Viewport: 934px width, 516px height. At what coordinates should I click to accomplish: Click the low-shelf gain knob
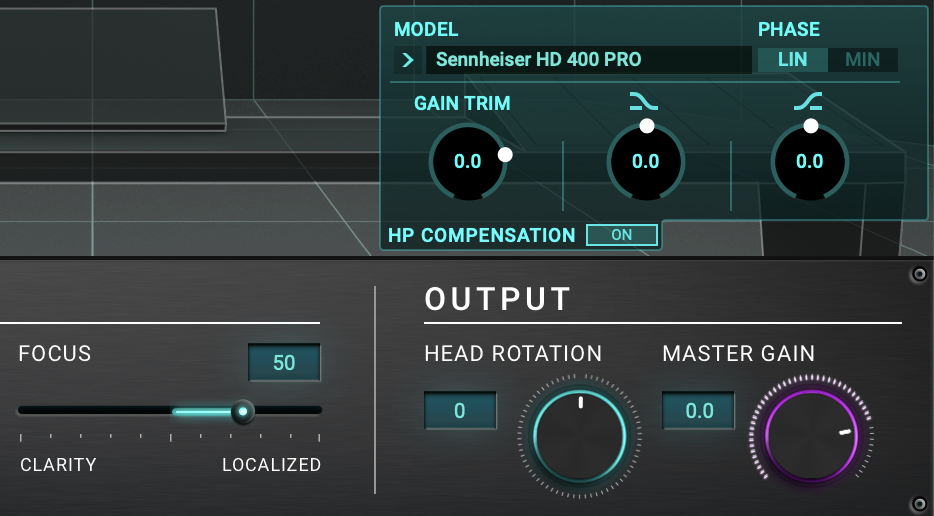pyautogui.click(x=645, y=161)
